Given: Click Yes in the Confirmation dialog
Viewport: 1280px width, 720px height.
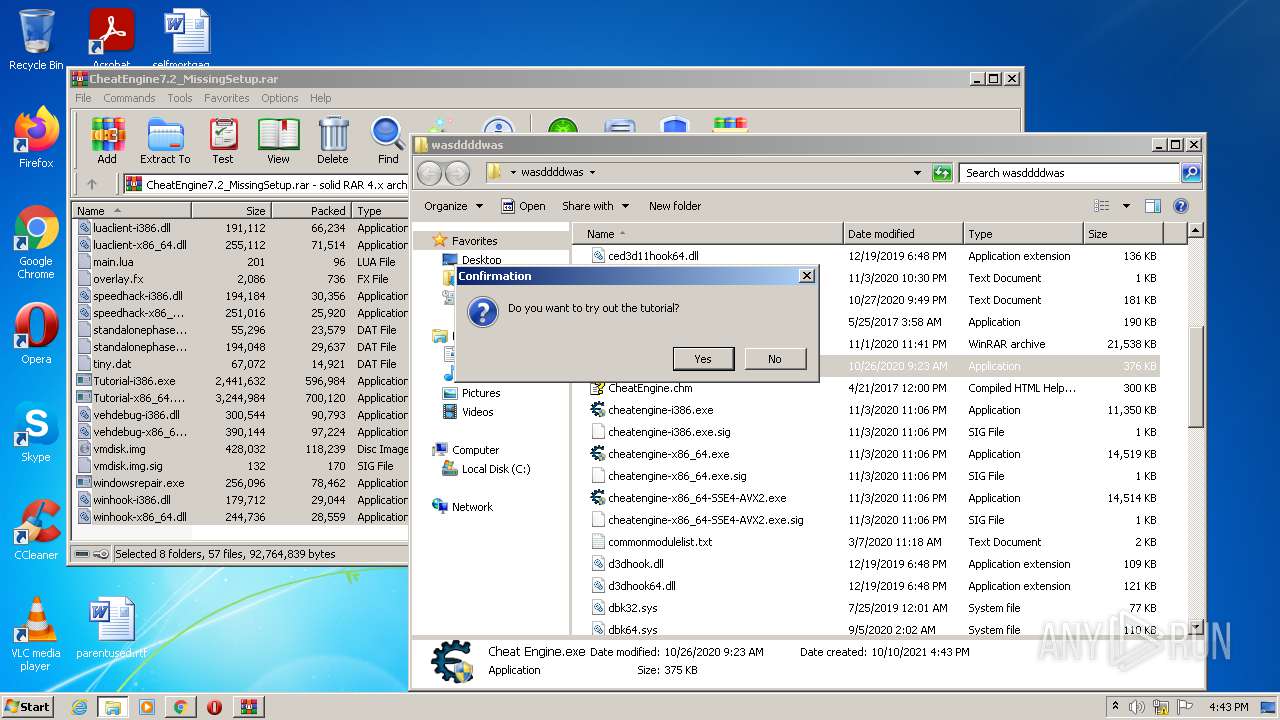Looking at the screenshot, I should (x=702, y=359).
